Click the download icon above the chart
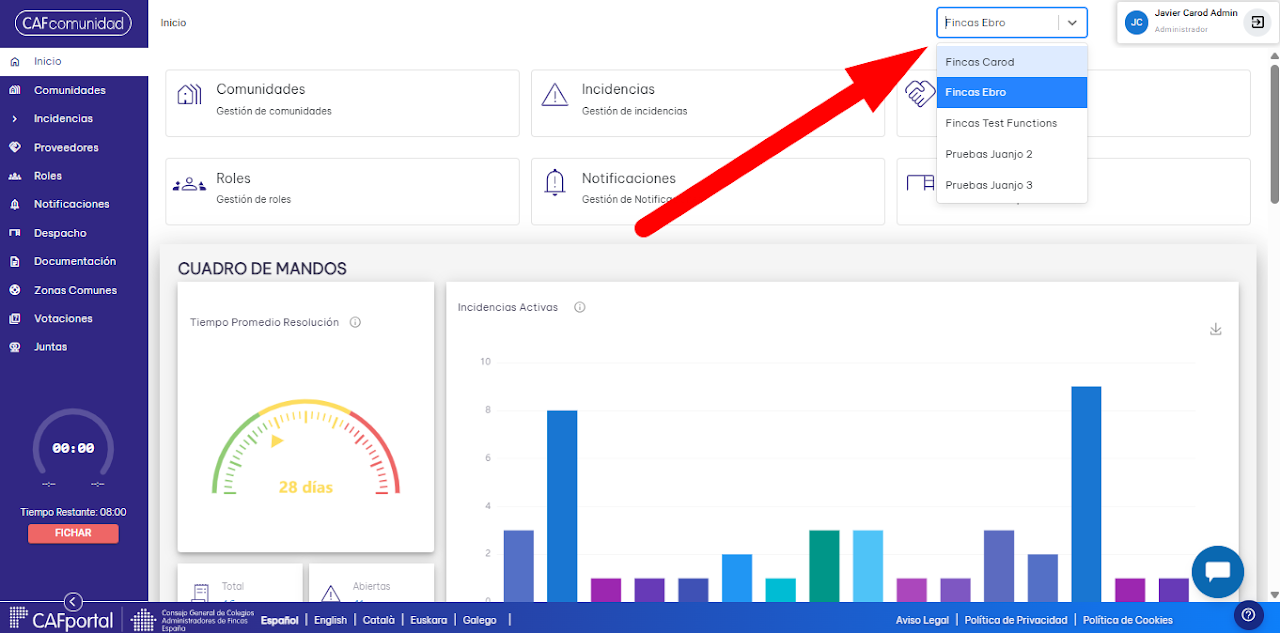This screenshot has height=633, width=1280. click(x=1216, y=329)
